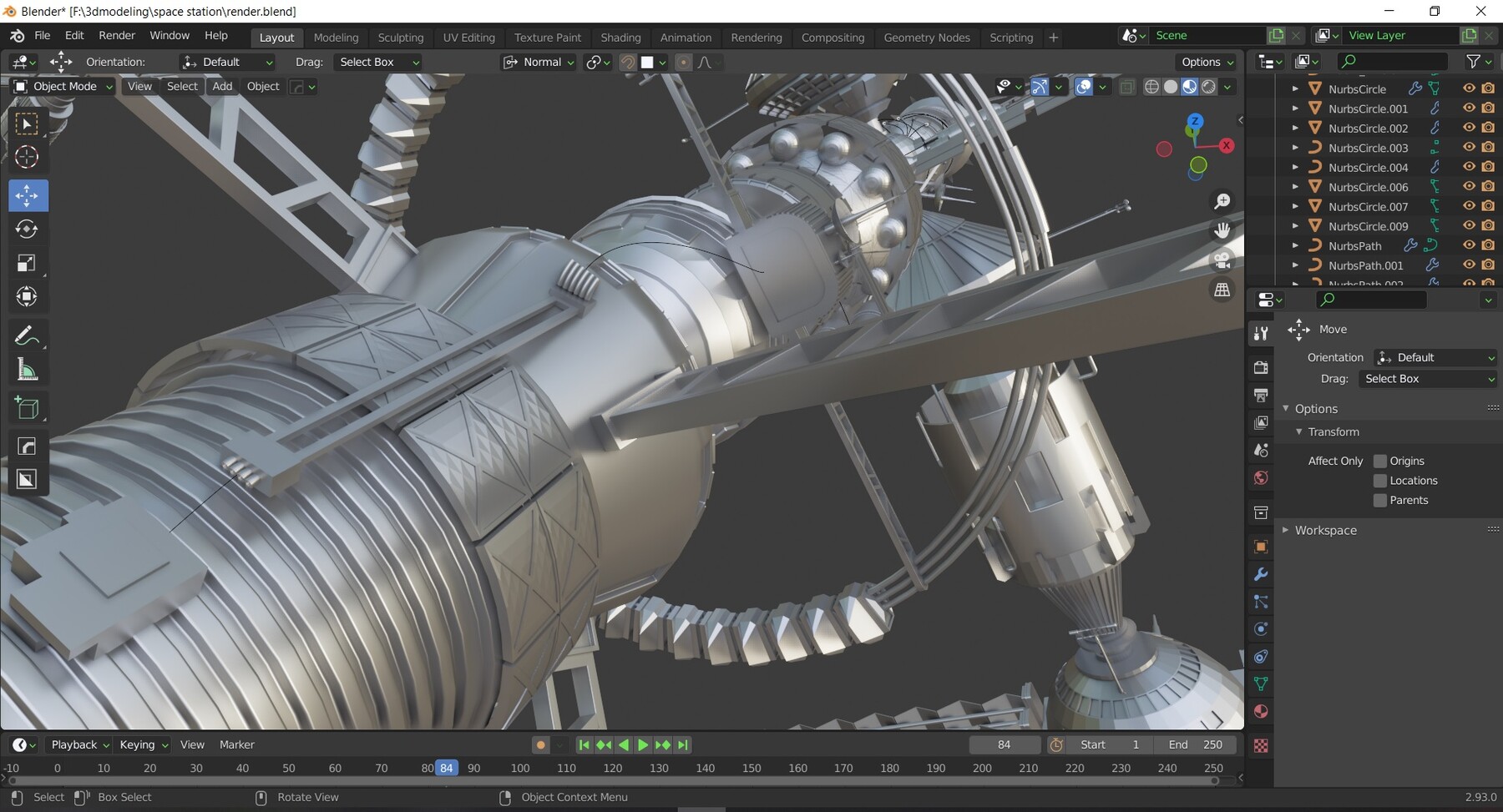Viewport: 1503px width, 812px height.
Task: Toggle X-Ray mode in the viewport header
Action: pos(1128,87)
